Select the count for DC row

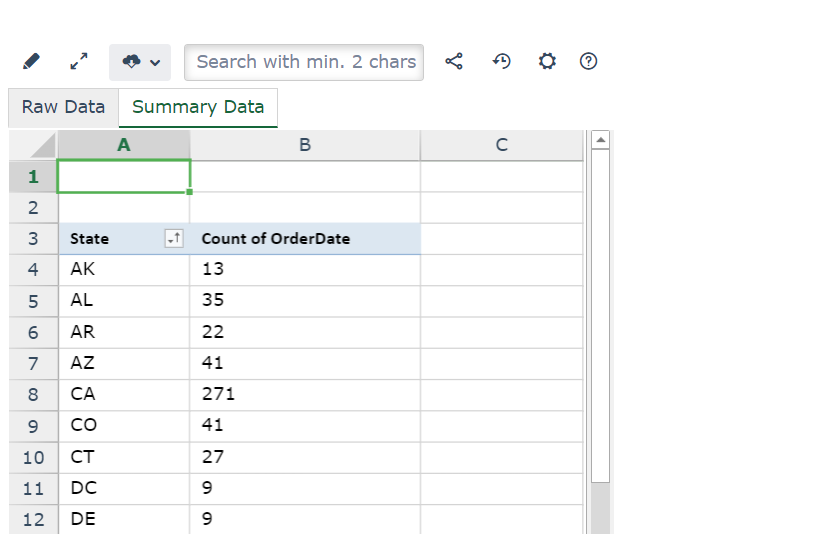point(305,488)
